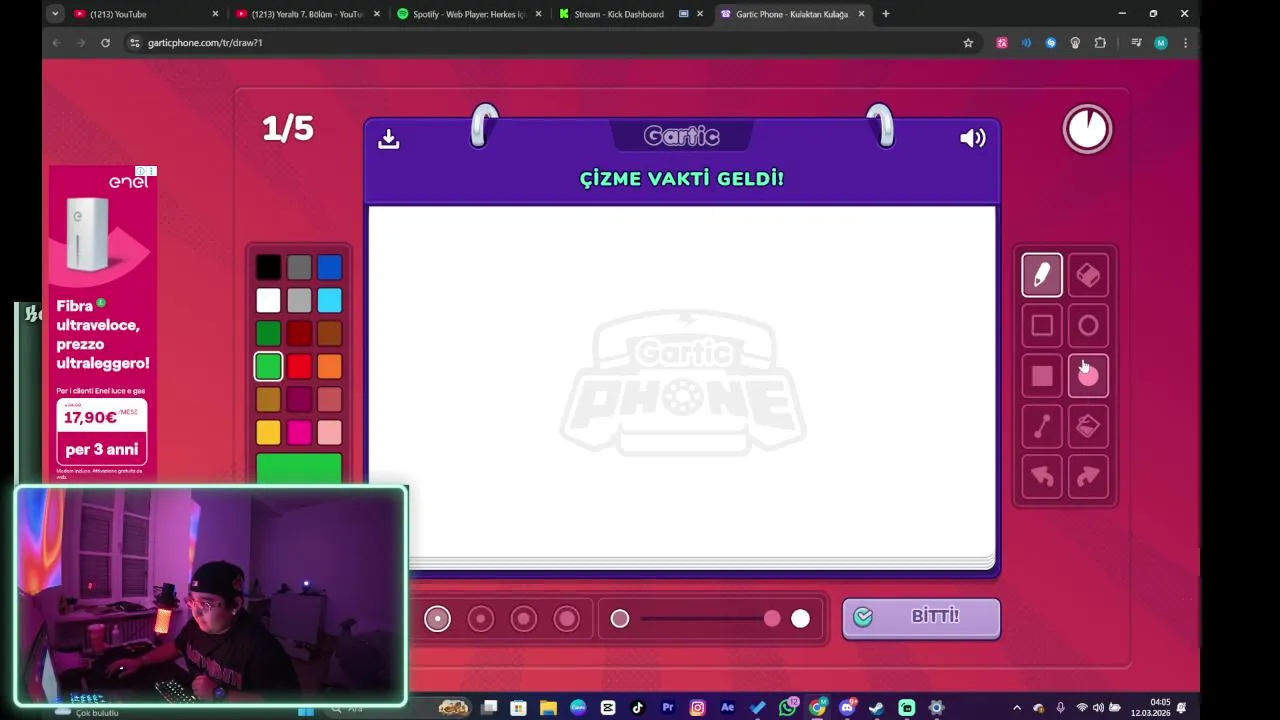Open Premiere Pro from the taskbar
The width and height of the screenshot is (1280, 720).
coord(668,708)
